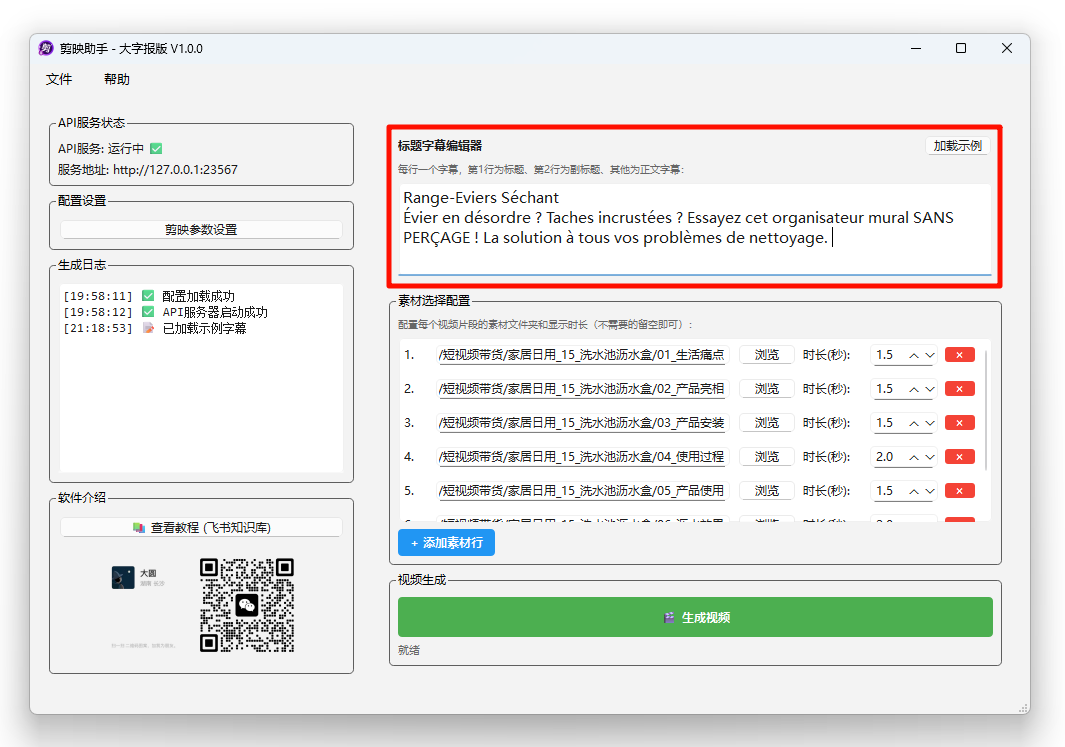The image size is (1065, 747).
Task: Increase duration for row 1 with up arrow
Action: (913, 355)
